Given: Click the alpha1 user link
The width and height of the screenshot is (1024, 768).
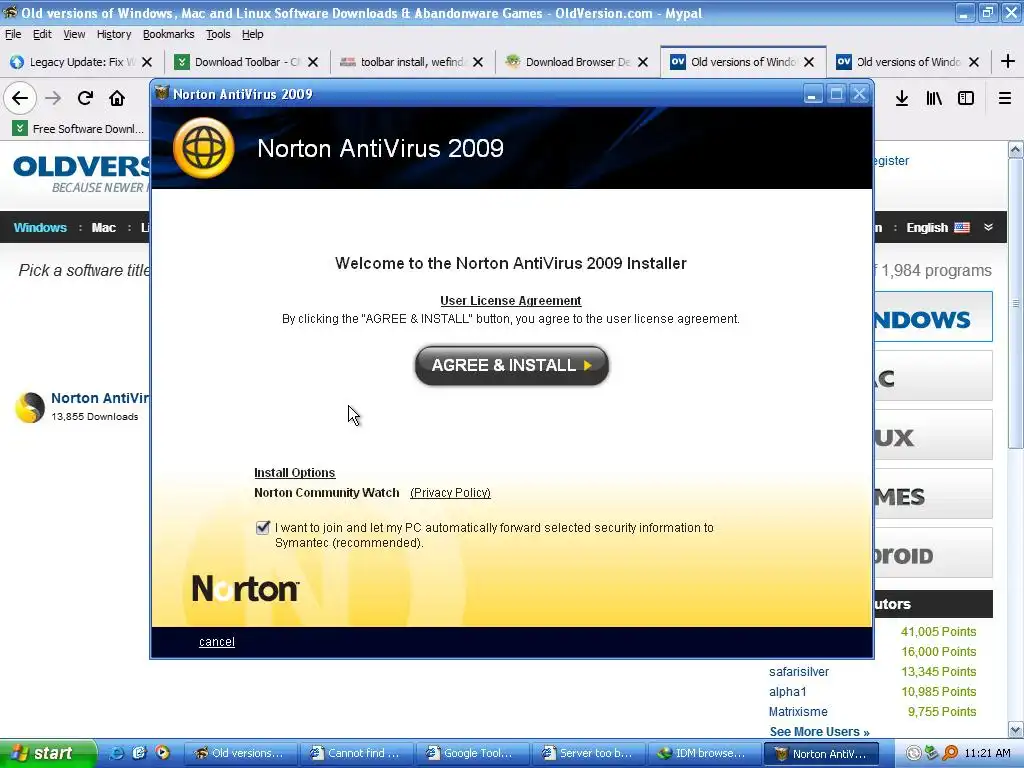Looking at the screenshot, I should (788, 692).
